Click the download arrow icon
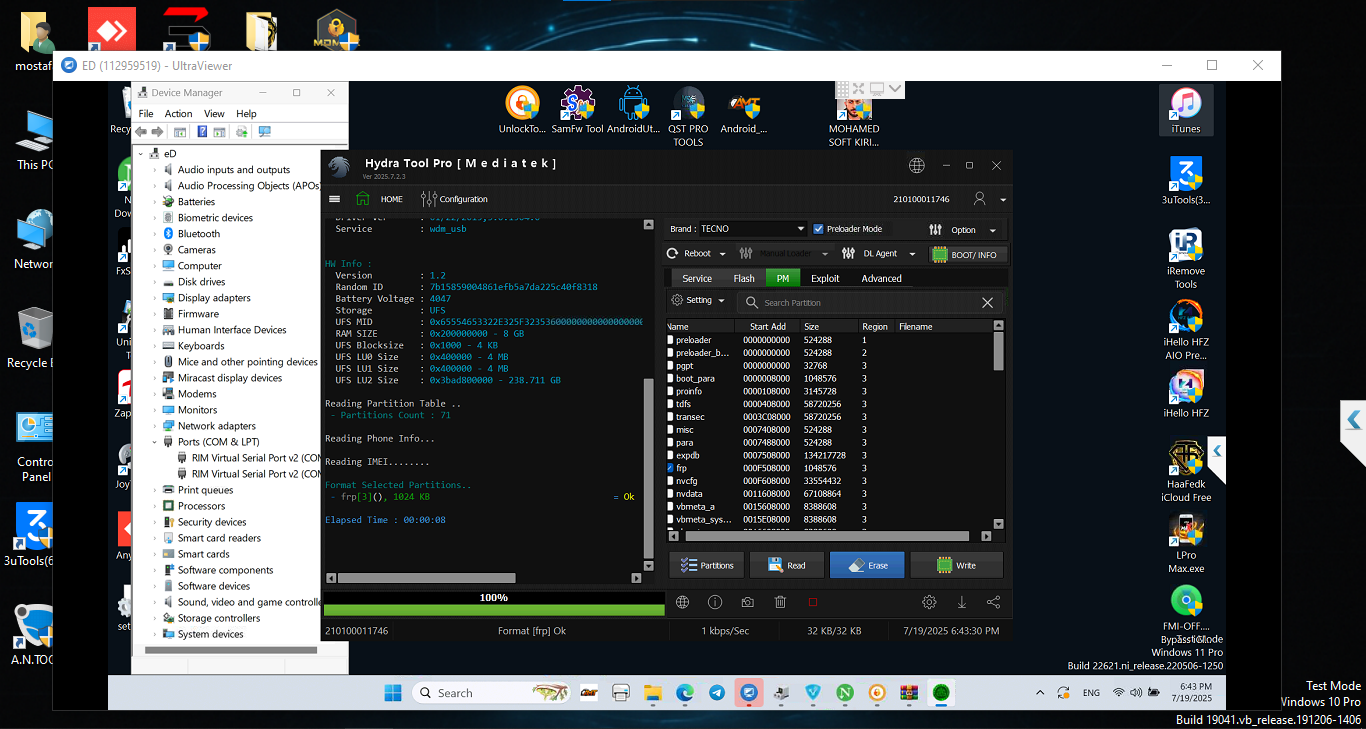1366x729 pixels. click(x=962, y=602)
